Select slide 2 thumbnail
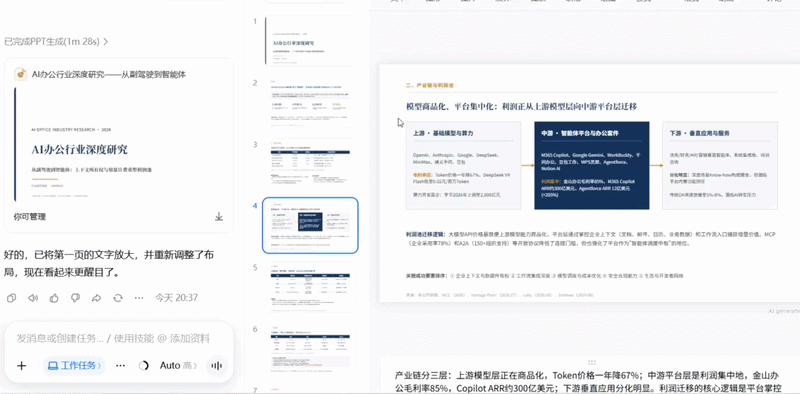800x394 pixels. point(309,102)
